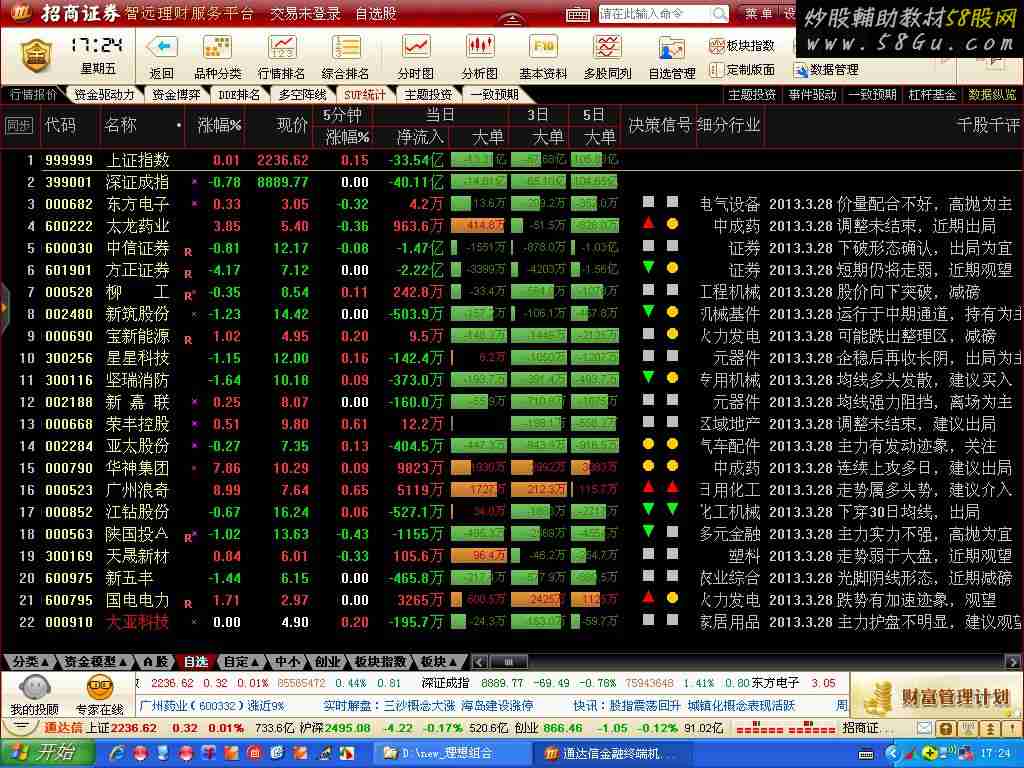Image resolution: width=1024 pixels, height=768 pixels.
Task: Show the 分时图 chart icon
Action: (x=415, y=47)
